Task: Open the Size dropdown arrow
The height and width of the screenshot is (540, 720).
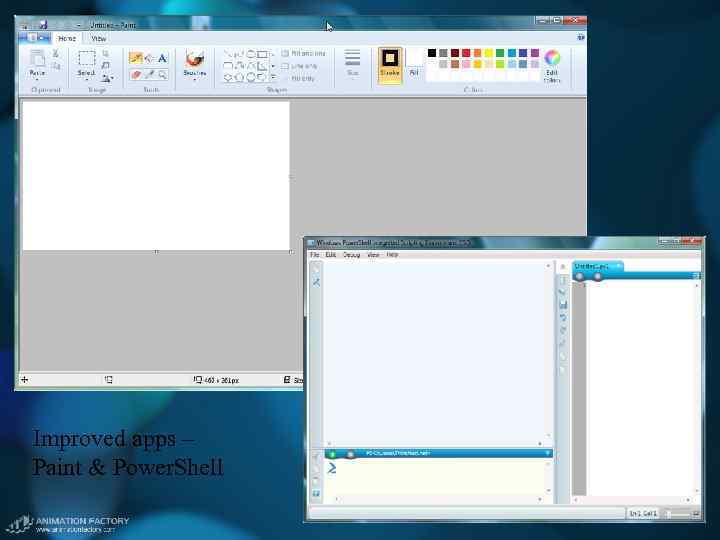Action: pos(352,80)
